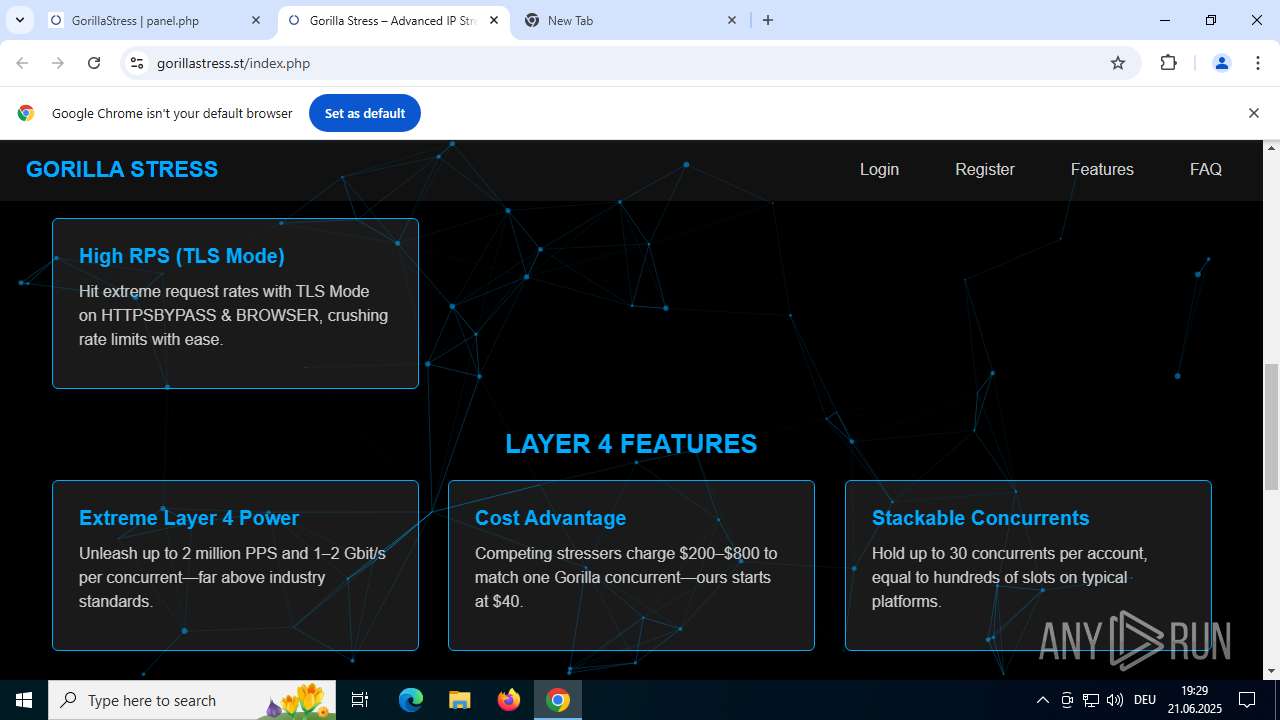Click the taskbar search box
1280x720 pixels.
pos(192,700)
